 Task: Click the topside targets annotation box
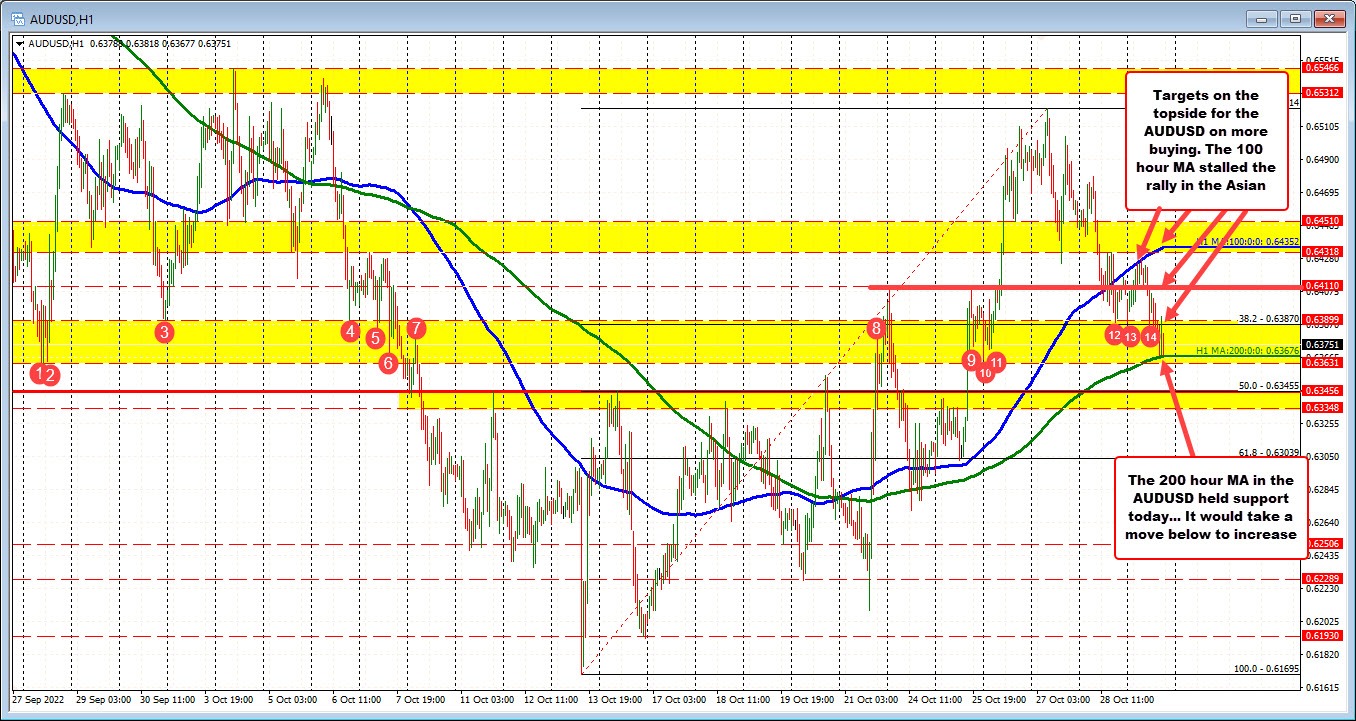click(1206, 140)
